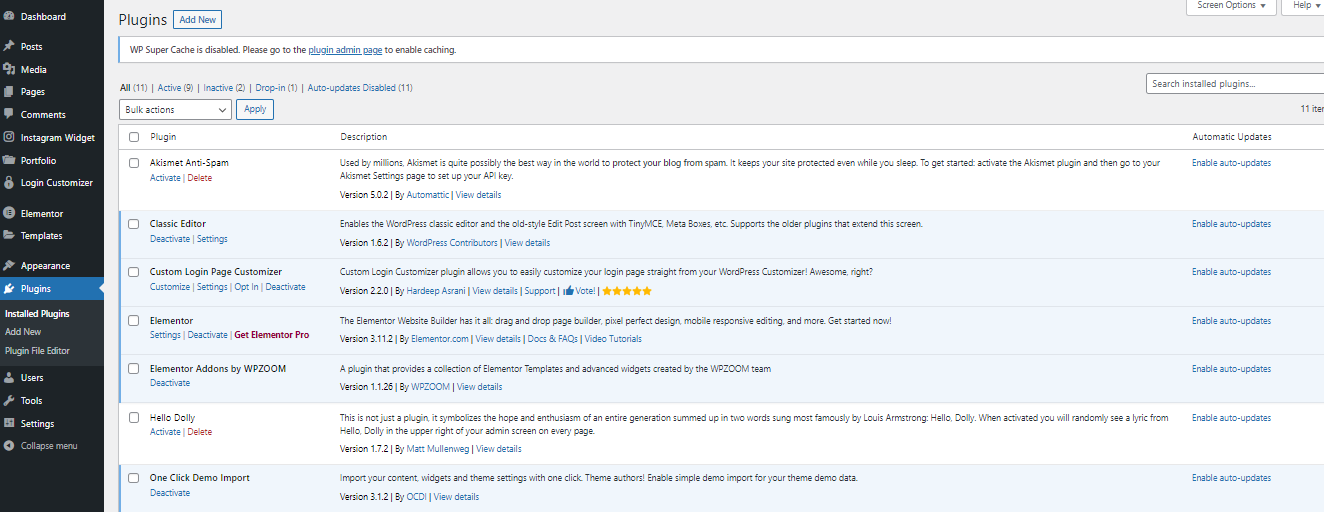The image size is (1324, 512).
Task: Open the plugin admin page link
Action: [345, 49]
